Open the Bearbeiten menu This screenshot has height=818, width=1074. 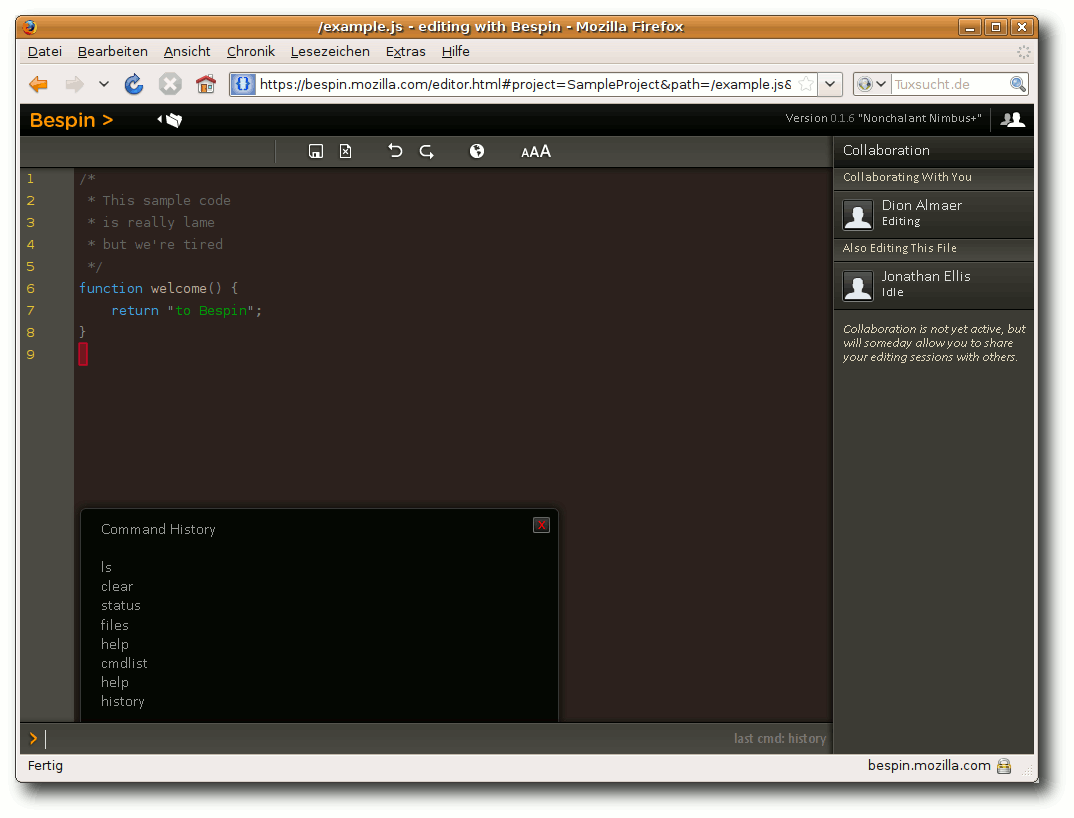(112, 51)
